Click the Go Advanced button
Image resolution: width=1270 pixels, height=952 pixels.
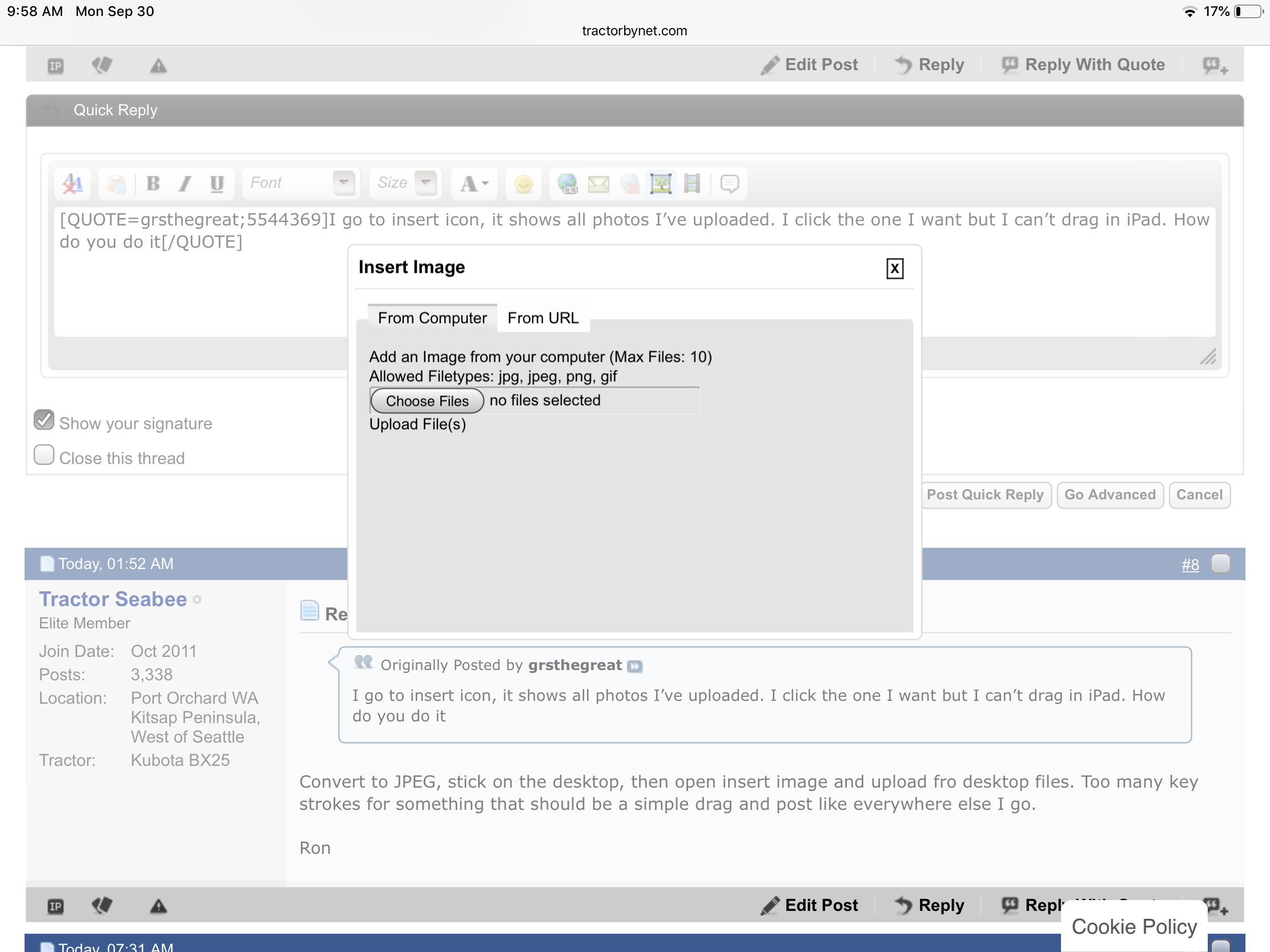coord(1109,495)
